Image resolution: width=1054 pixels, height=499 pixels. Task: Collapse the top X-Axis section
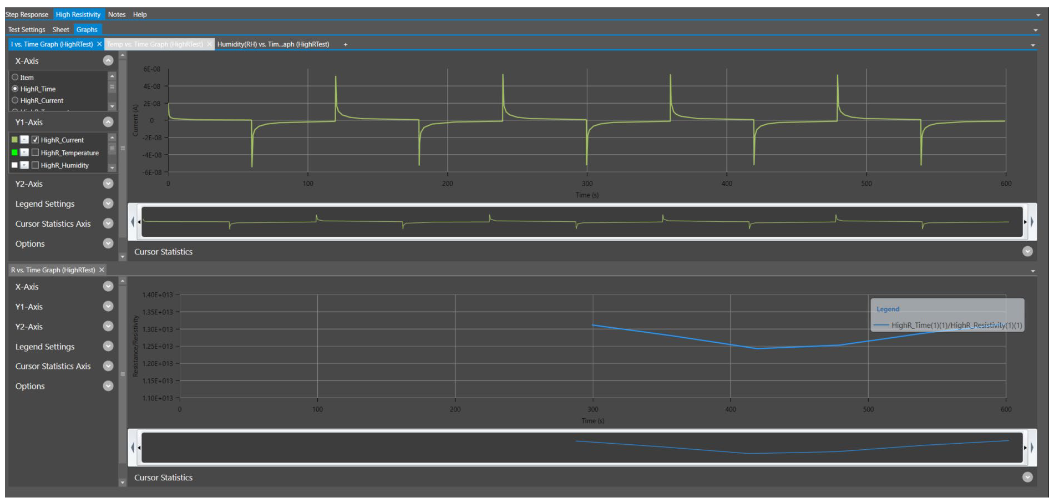(x=108, y=61)
